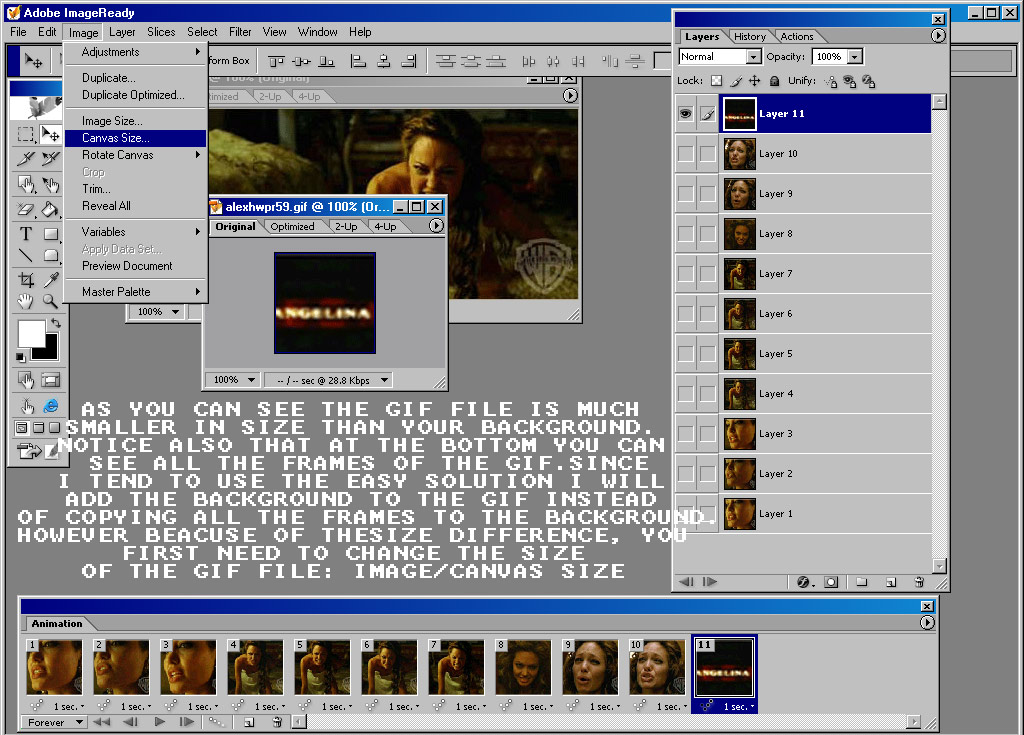The height and width of the screenshot is (735, 1024).
Task: Delete layer using Layers panel trash icon
Action: pos(918,582)
